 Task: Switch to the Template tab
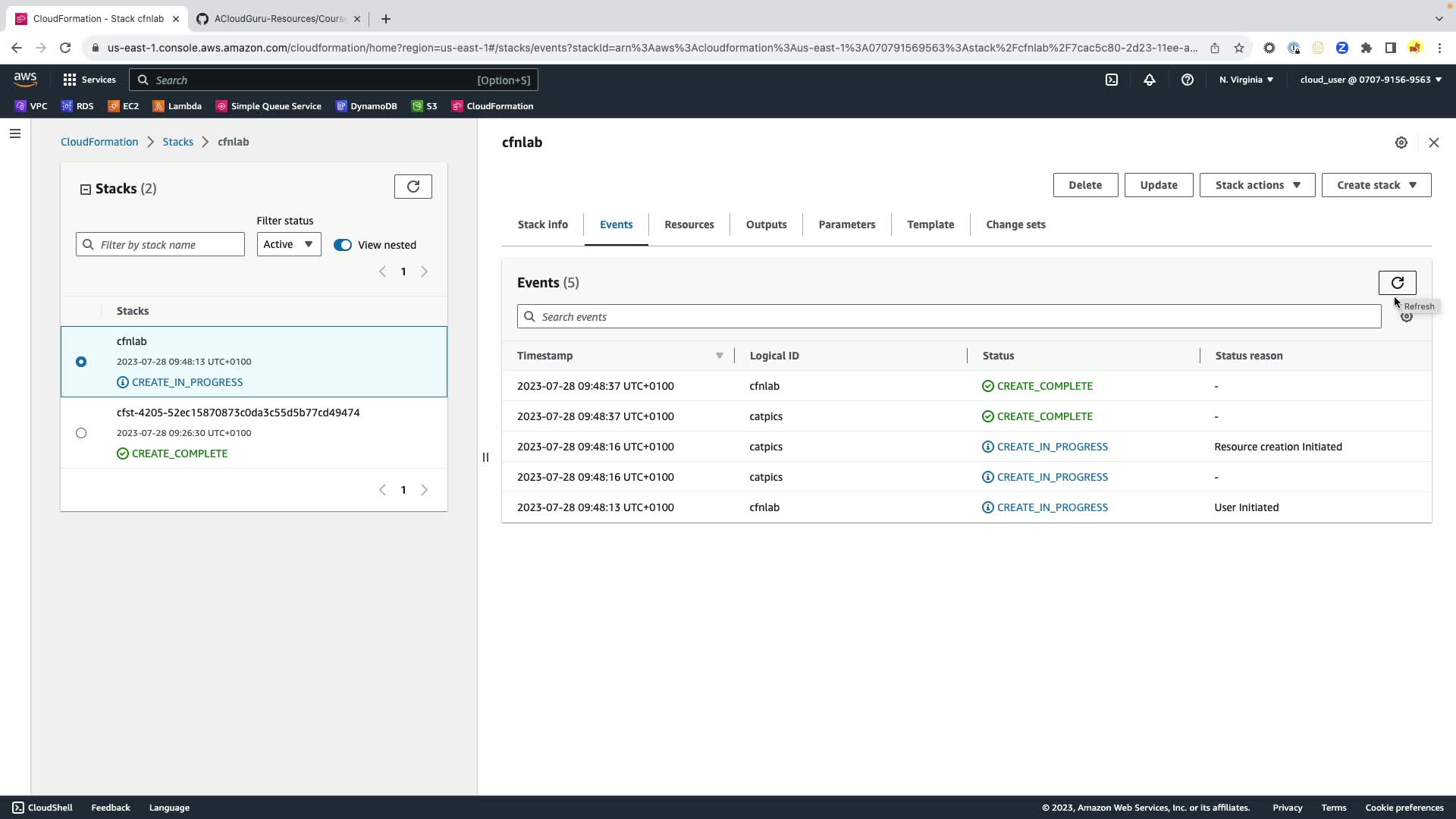coord(930,224)
